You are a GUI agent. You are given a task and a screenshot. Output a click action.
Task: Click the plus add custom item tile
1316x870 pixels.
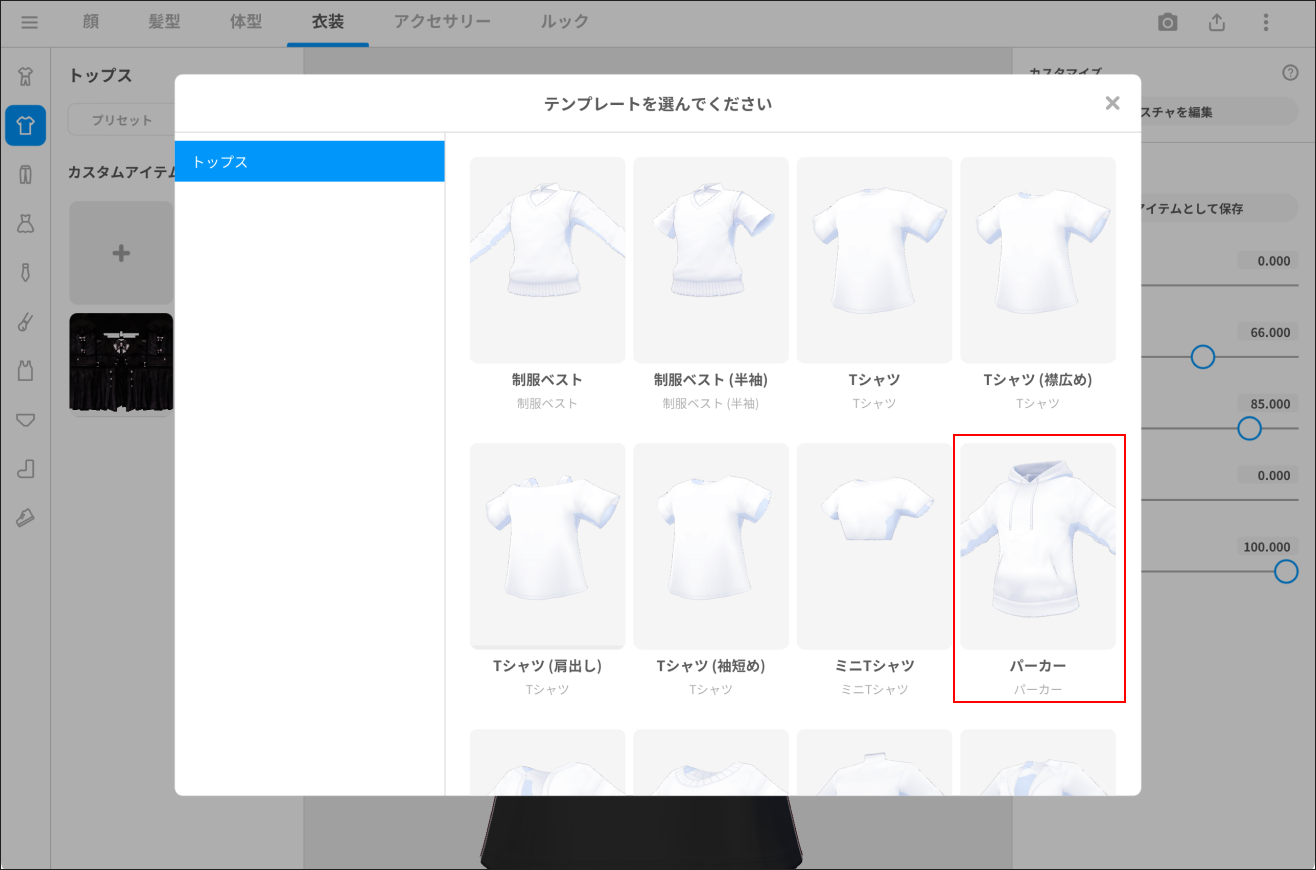point(121,253)
